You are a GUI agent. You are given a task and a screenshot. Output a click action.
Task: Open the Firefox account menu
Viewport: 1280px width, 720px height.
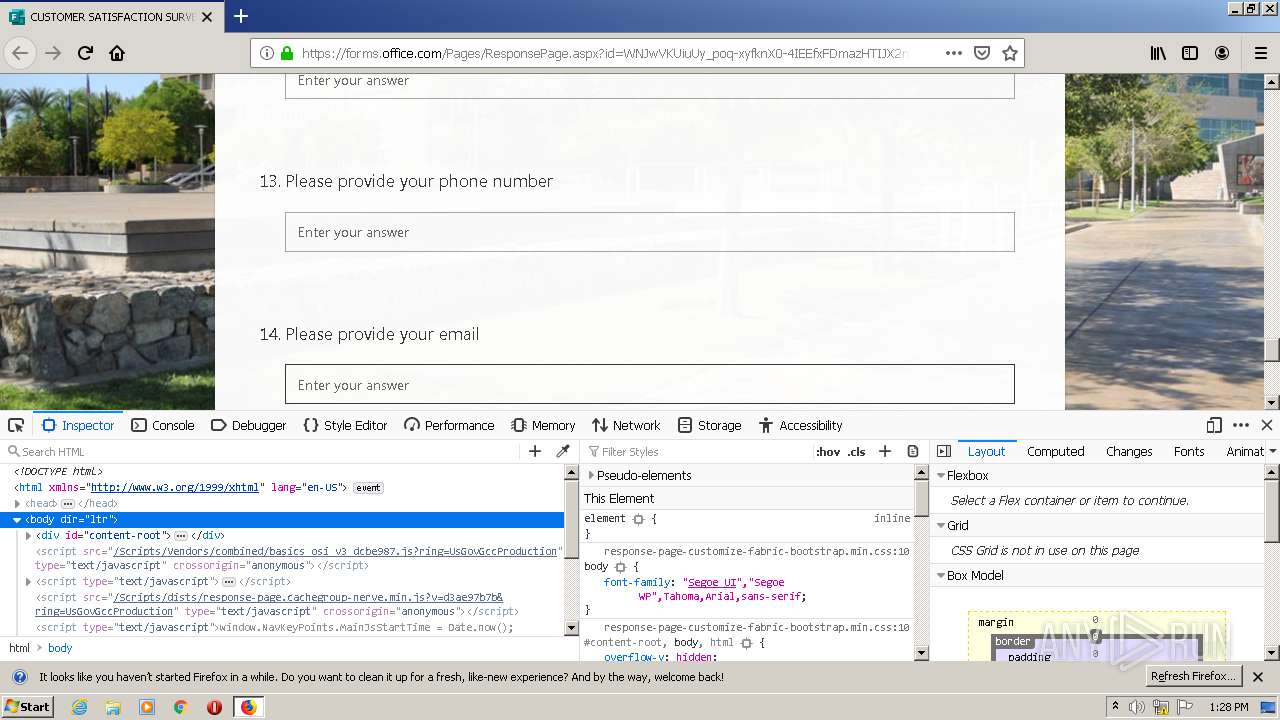(x=1222, y=53)
